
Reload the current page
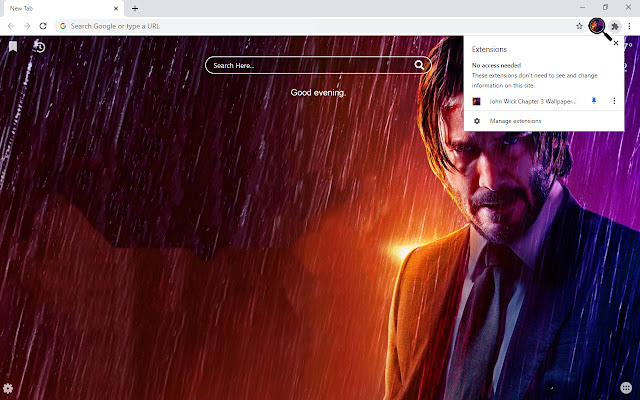coord(43,26)
